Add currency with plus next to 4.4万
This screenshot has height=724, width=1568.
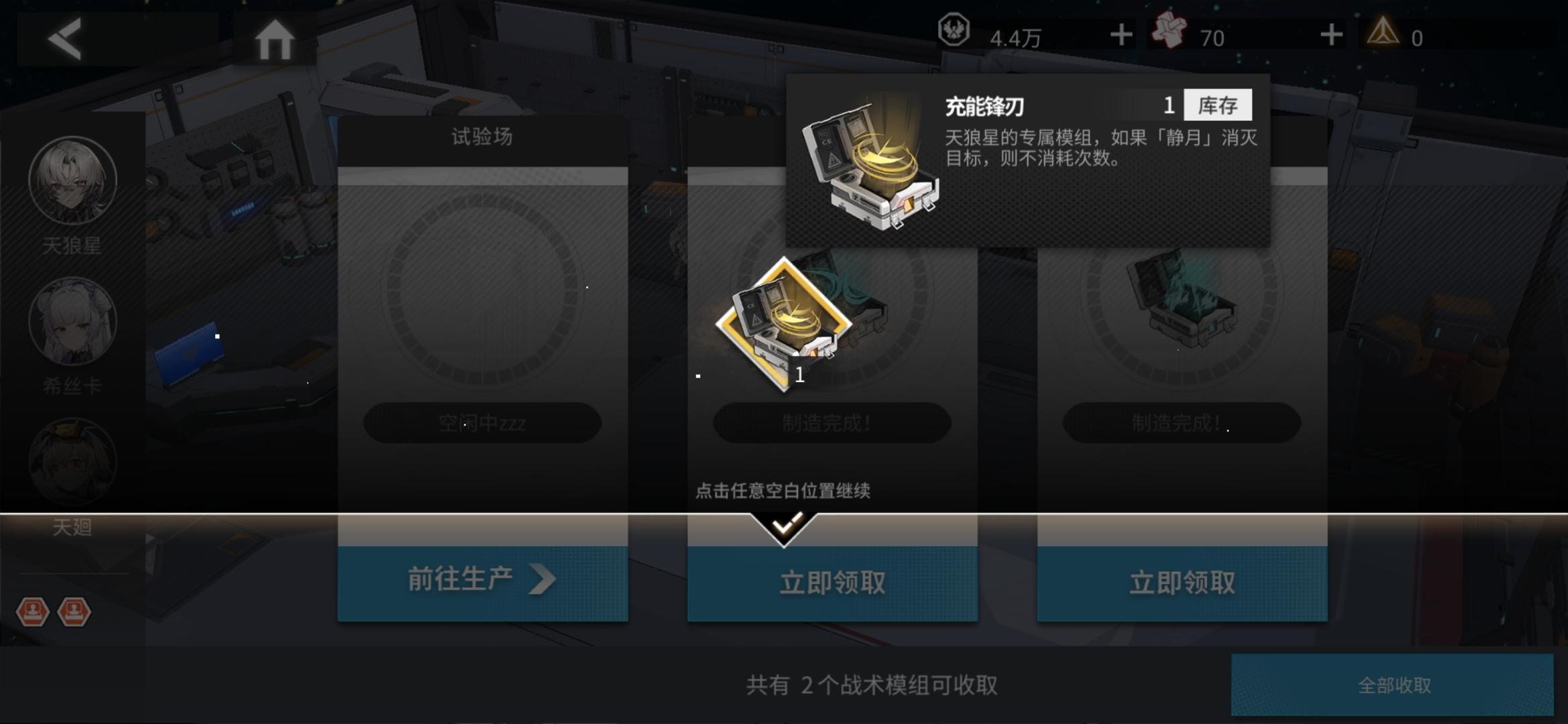tap(1121, 35)
